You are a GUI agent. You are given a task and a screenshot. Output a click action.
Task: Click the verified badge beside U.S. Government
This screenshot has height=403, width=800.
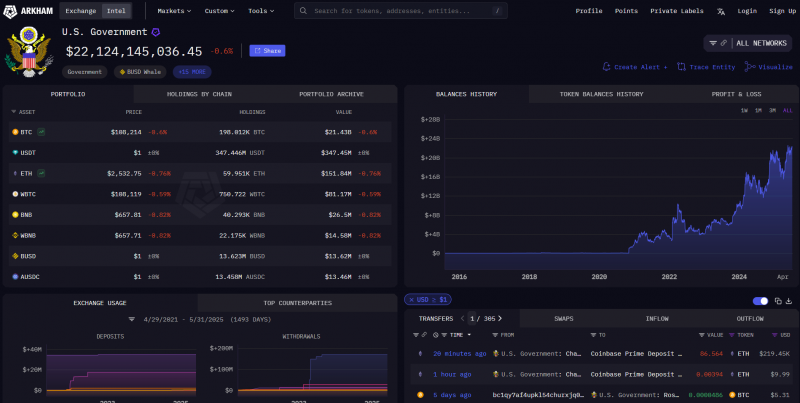tap(154, 32)
